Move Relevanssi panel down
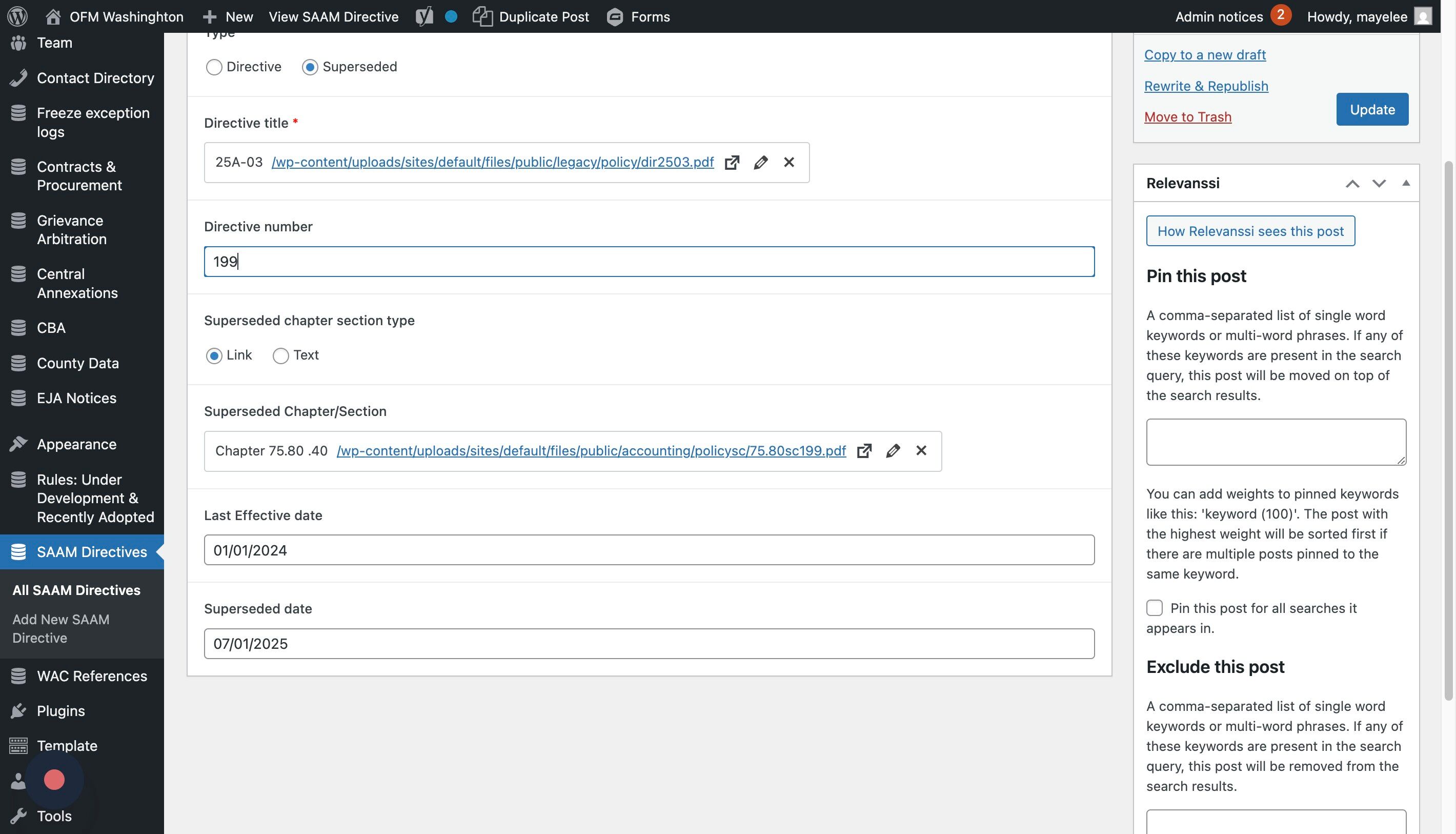The height and width of the screenshot is (834, 1456). (1379, 184)
